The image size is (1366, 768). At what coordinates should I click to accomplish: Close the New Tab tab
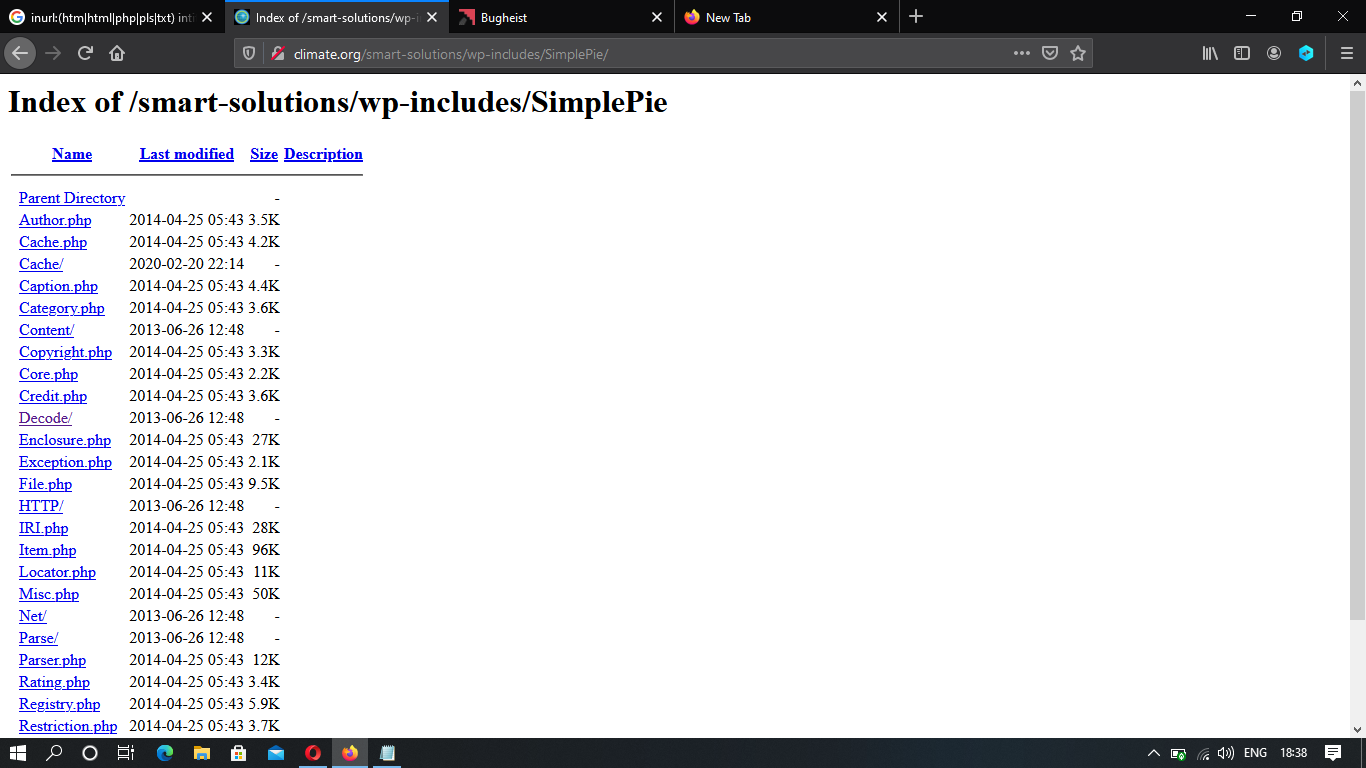point(882,17)
